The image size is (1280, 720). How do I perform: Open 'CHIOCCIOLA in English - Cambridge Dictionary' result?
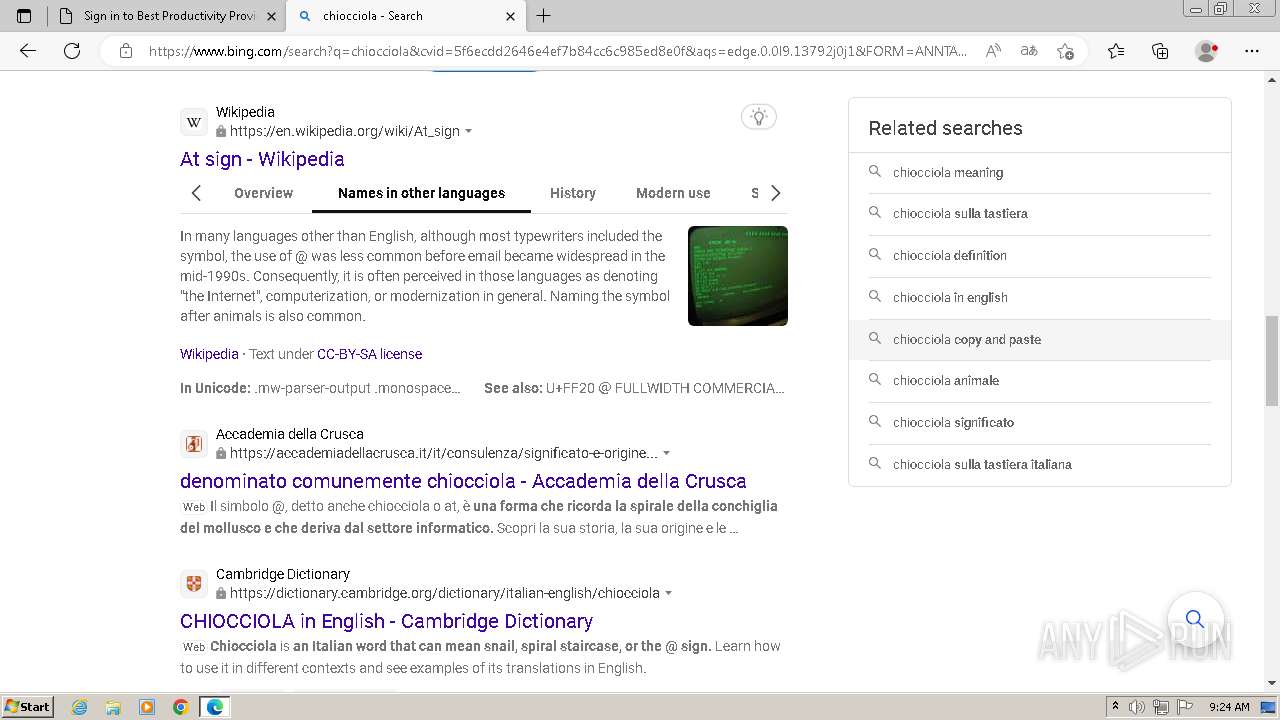pyautogui.click(x=386, y=621)
